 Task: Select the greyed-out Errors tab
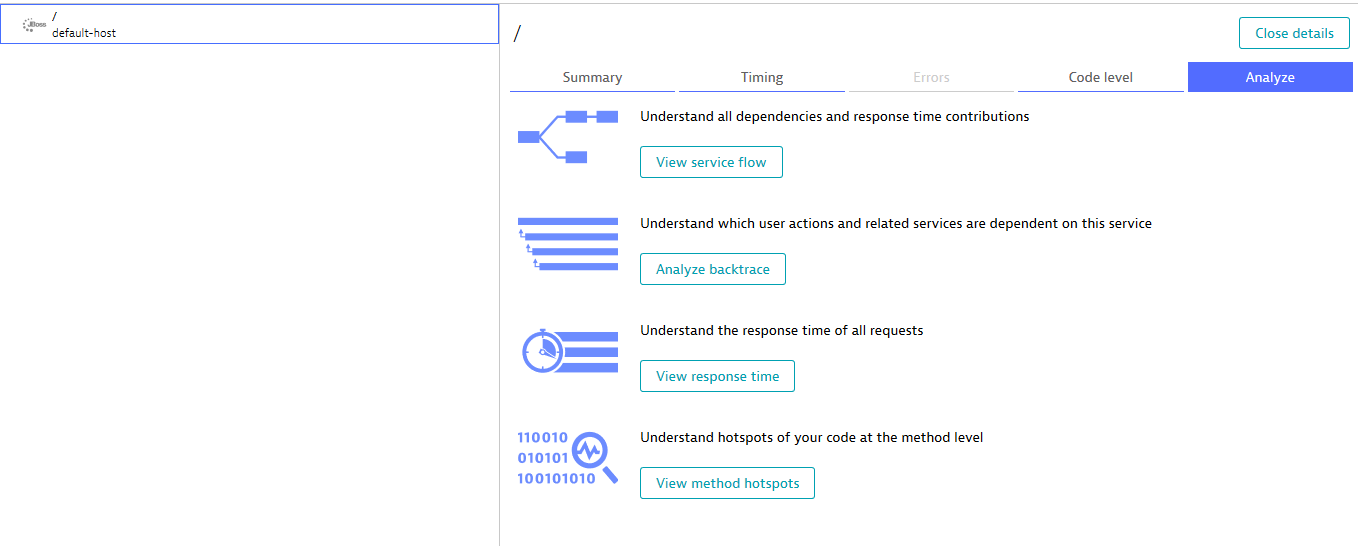931,77
